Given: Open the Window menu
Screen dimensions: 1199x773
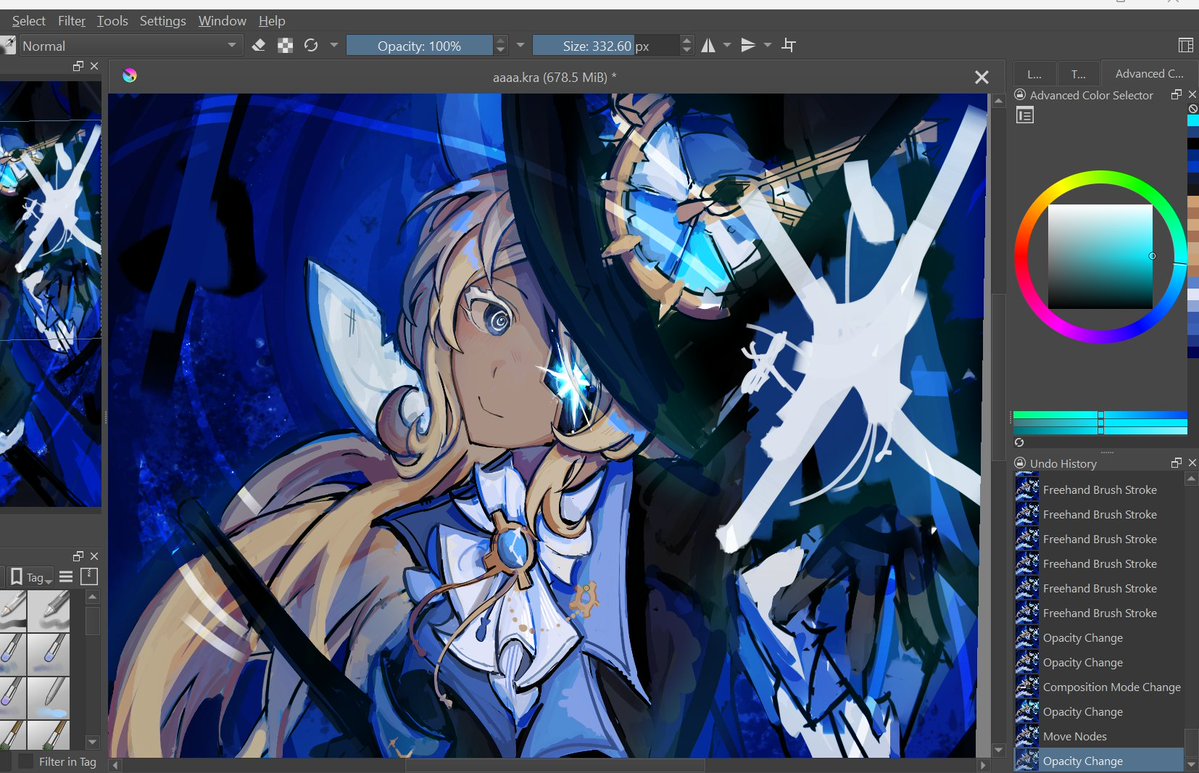Looking at the screenshot, I should pyautogui.click(x=223, y=21).
